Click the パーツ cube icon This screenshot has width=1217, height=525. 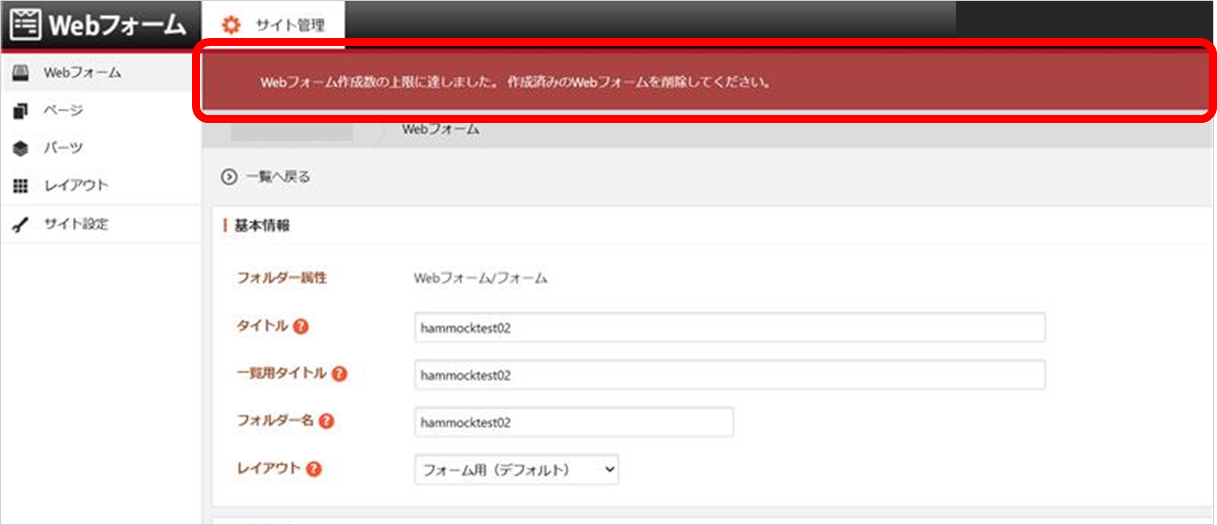coord(20,148)
